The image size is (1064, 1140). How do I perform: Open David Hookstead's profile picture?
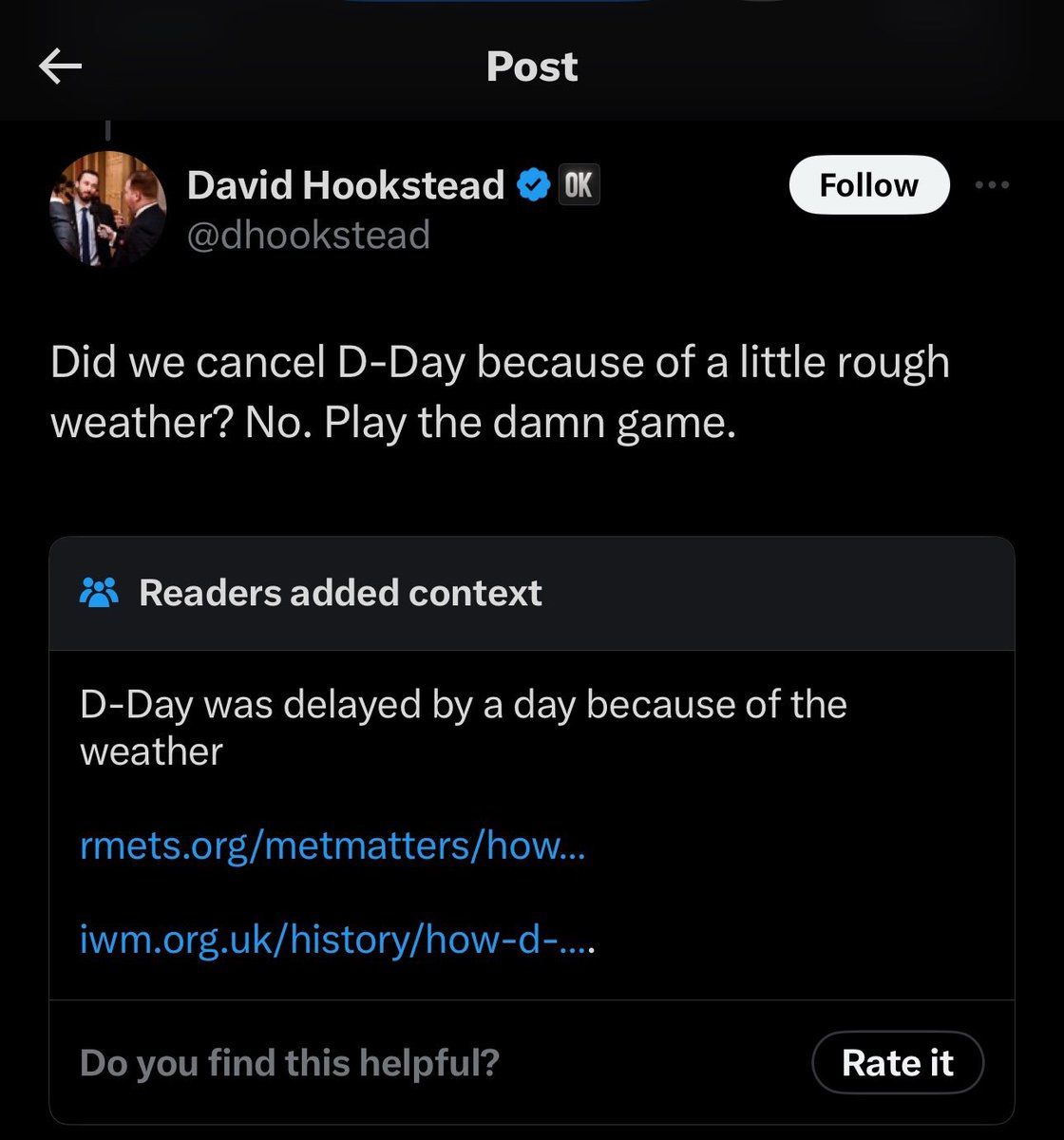pos(107,208)
